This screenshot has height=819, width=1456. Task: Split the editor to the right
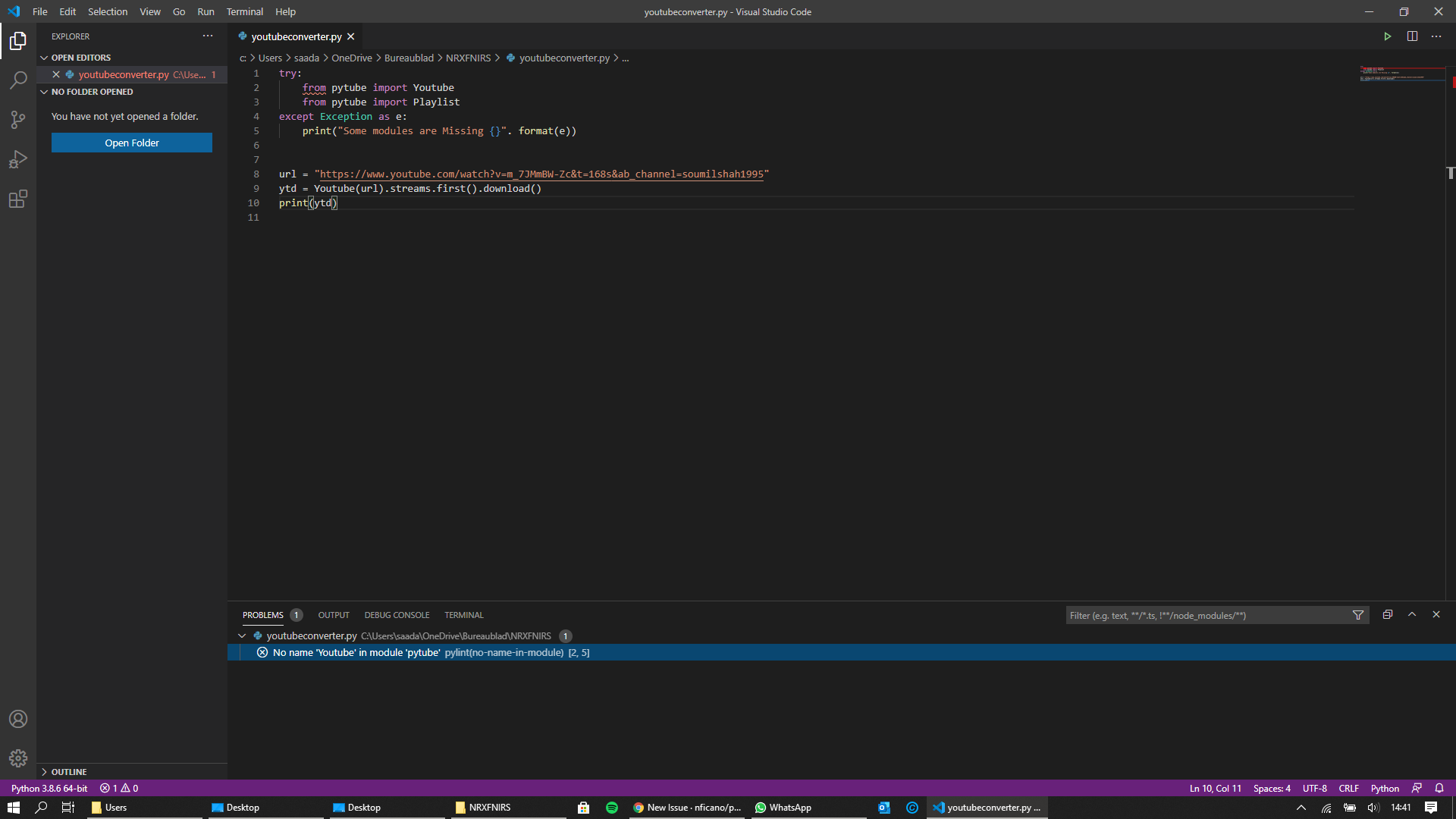pos(1412,36)
